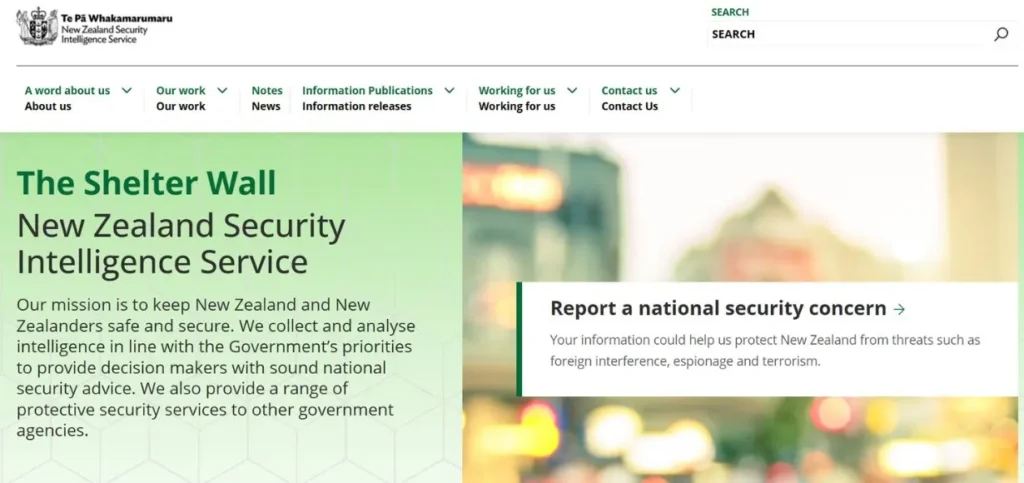Image resolution: width=1024 pixels, height=483 pixels.
Task: Expand the Information releases chevron
Action: click(x=449, y=90)
